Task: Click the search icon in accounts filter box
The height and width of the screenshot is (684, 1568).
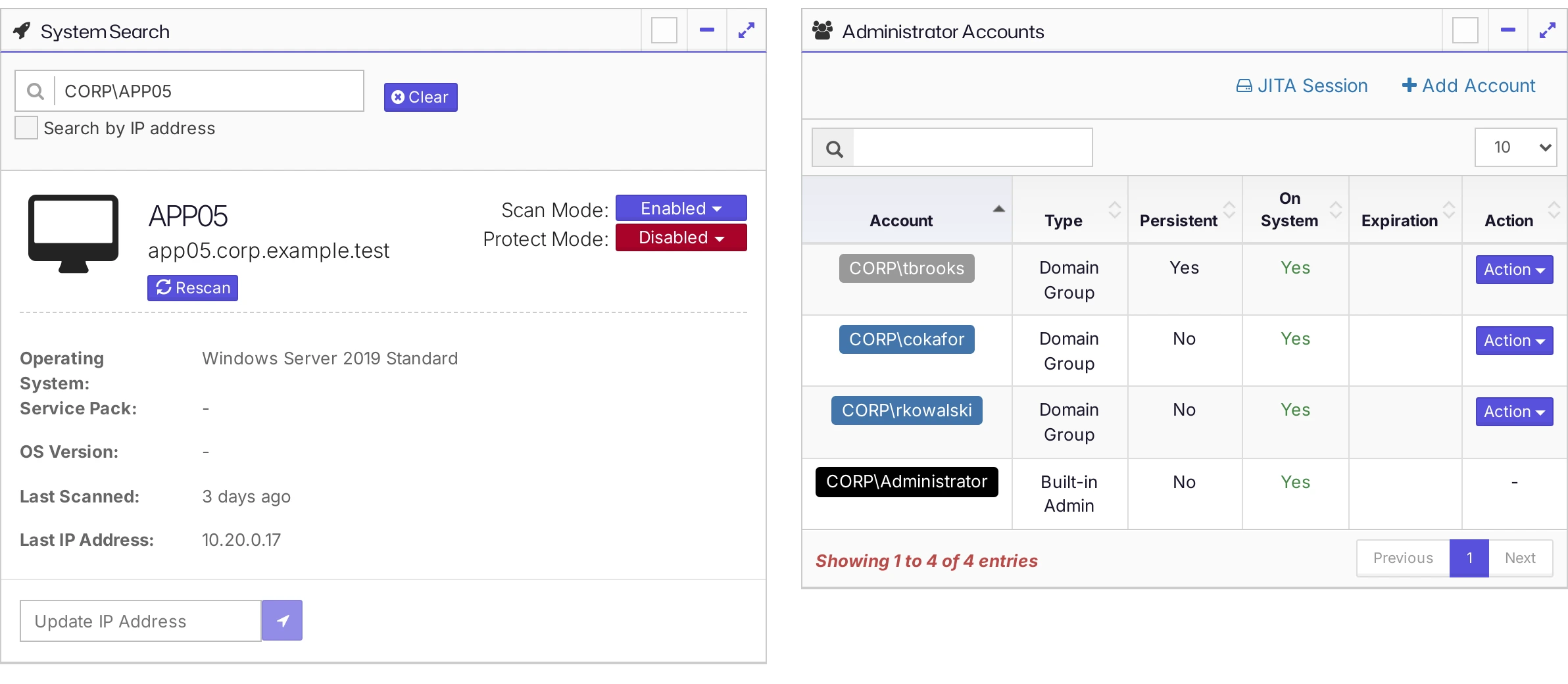Action: coord(834,149)
